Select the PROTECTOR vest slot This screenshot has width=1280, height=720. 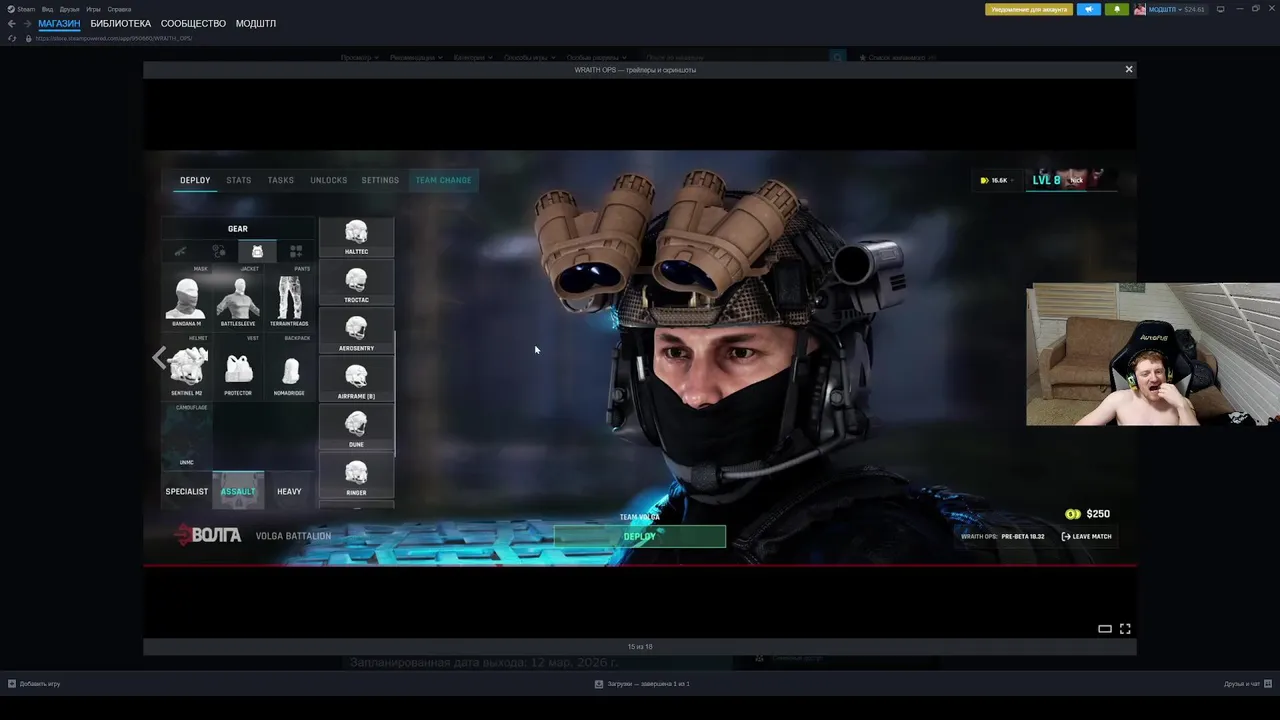pos(238,367)
